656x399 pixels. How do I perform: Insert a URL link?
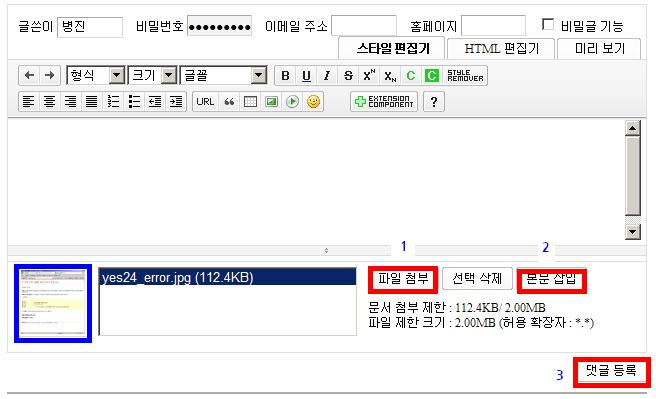click(x=205, y=102)
